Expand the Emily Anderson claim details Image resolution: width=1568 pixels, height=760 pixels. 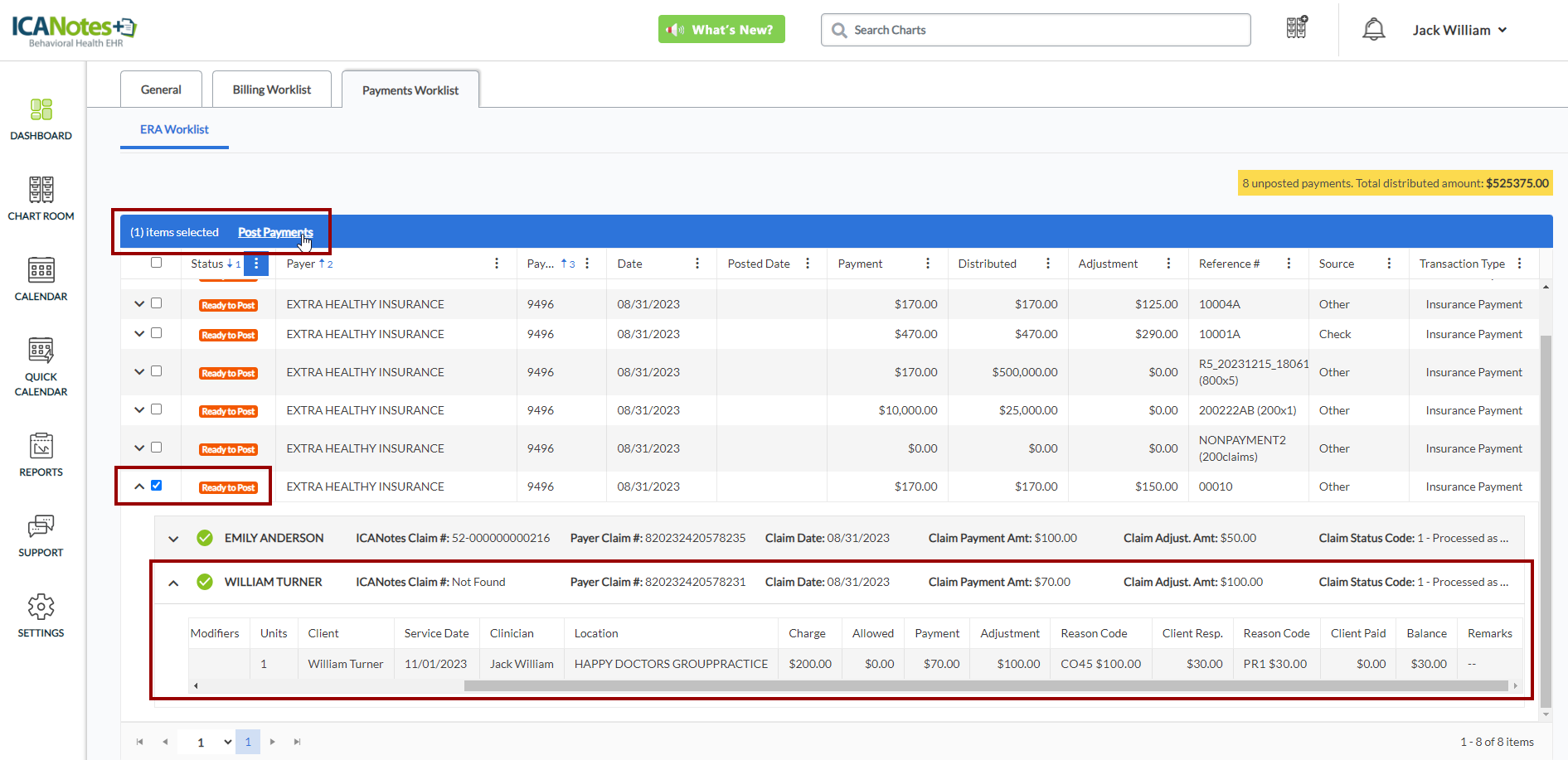pyautogui.click(x=173, y=539)
